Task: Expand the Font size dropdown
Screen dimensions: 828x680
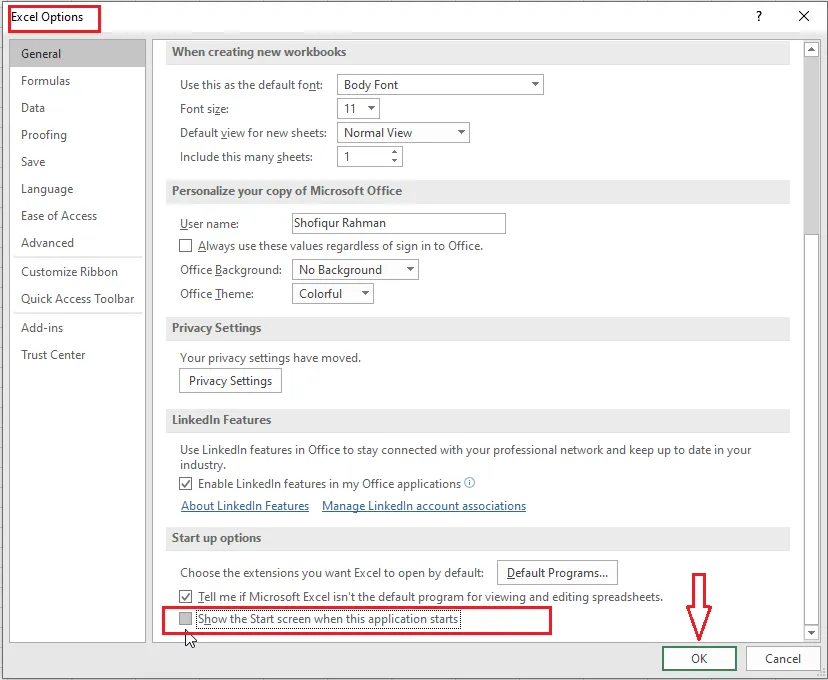Action: tap(359, 109)
